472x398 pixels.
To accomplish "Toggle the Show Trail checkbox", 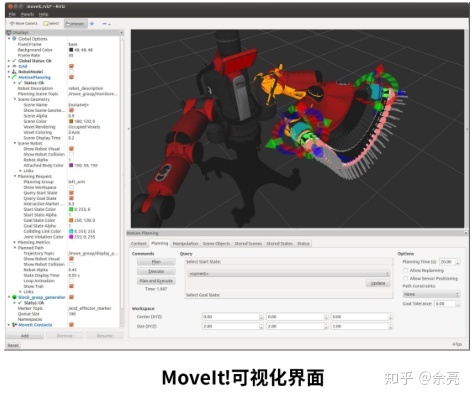I will click(71, 286).
